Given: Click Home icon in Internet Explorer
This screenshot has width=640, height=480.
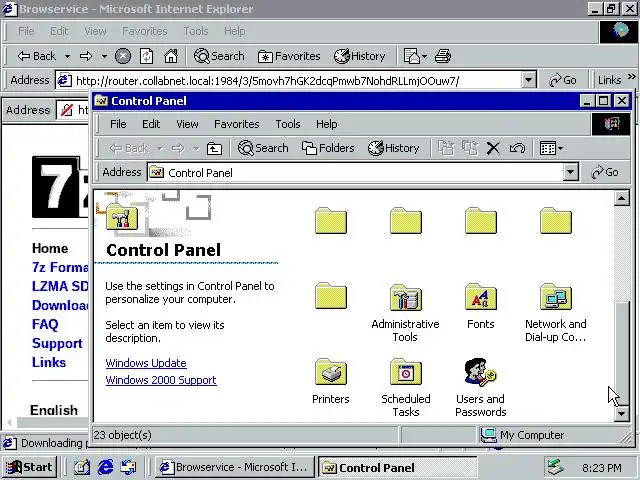Looking at the screenshot, I should (171, 56).
